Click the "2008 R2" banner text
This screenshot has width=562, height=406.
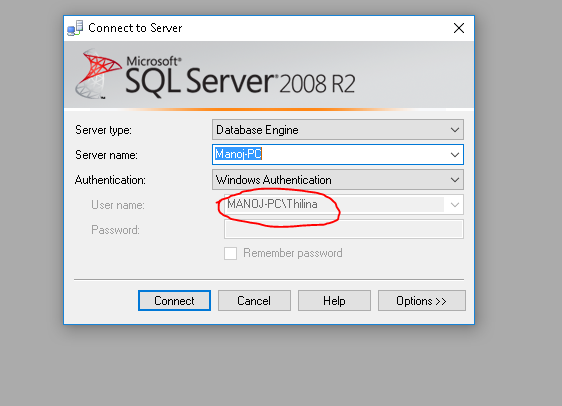[x=317, y=84]
